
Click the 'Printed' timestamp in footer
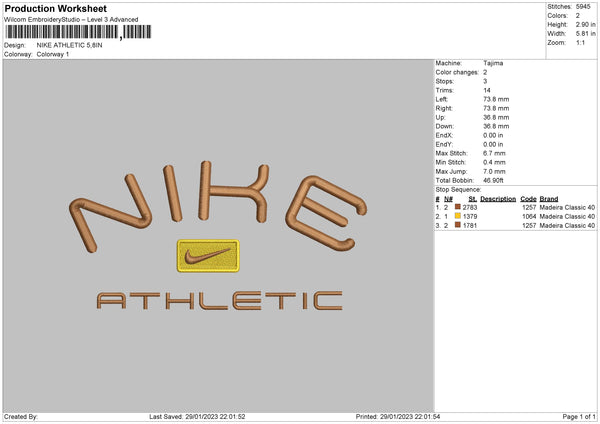tap(398, 416)
